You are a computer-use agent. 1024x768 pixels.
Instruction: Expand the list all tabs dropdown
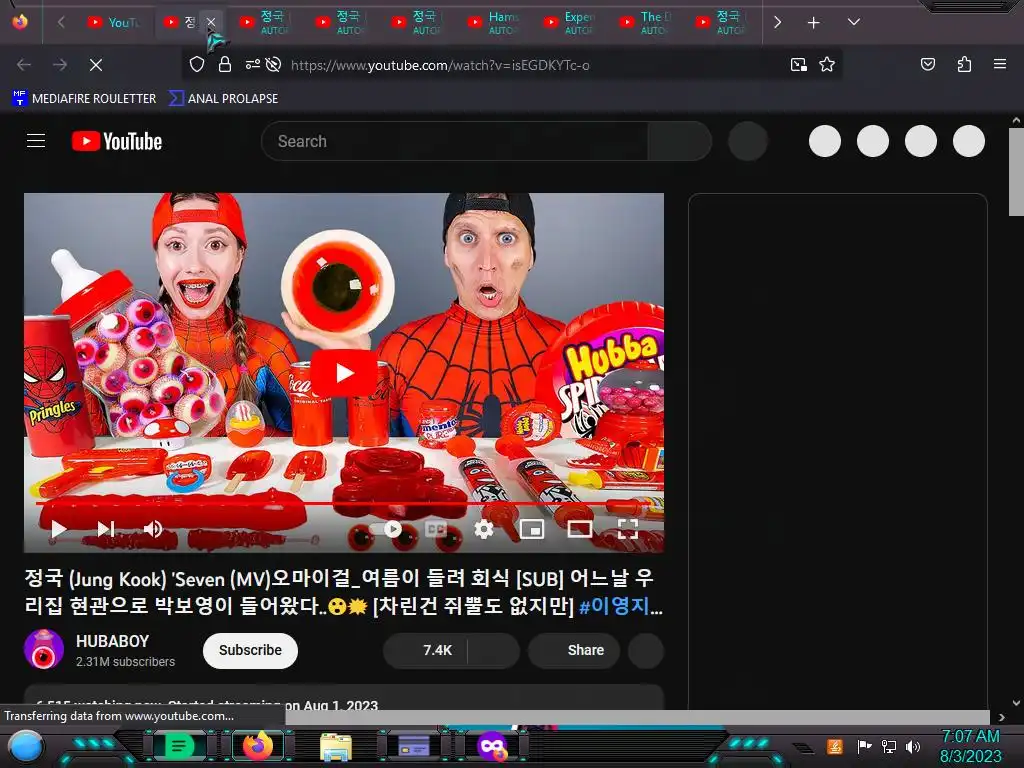click(x=853, y=22)
